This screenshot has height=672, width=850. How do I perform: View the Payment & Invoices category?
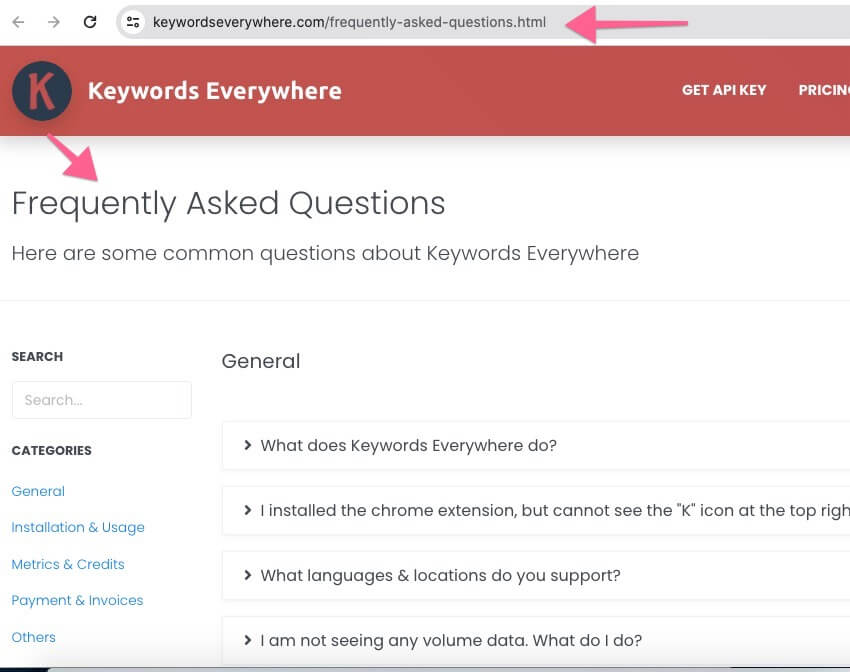[x=77, y=600]
